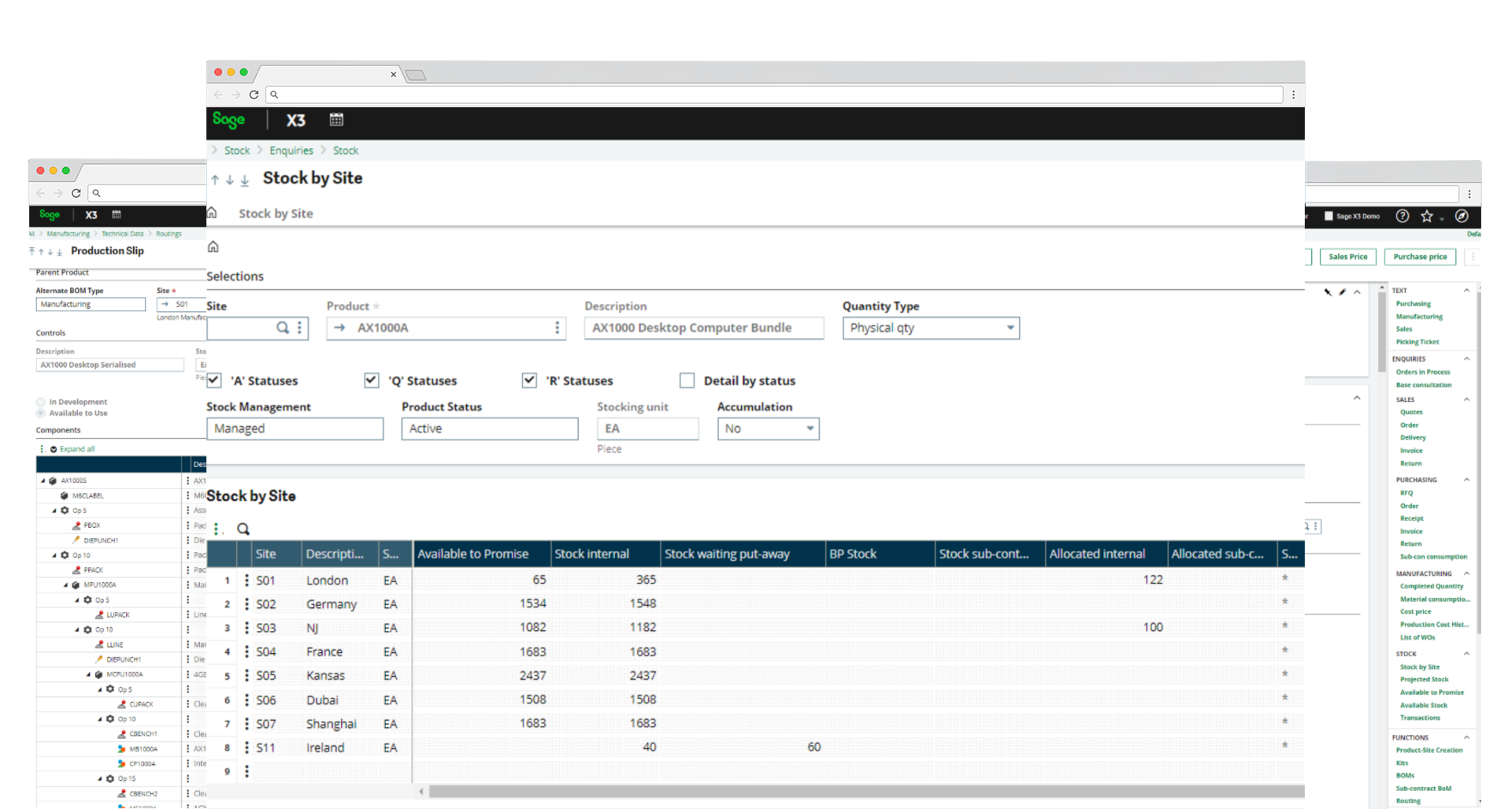Image resolution: width=1512 pixels, height=809 pixels.
Task: Click the star in the S01 London row
Action: pyautogui.click(x=1285, y=578)
